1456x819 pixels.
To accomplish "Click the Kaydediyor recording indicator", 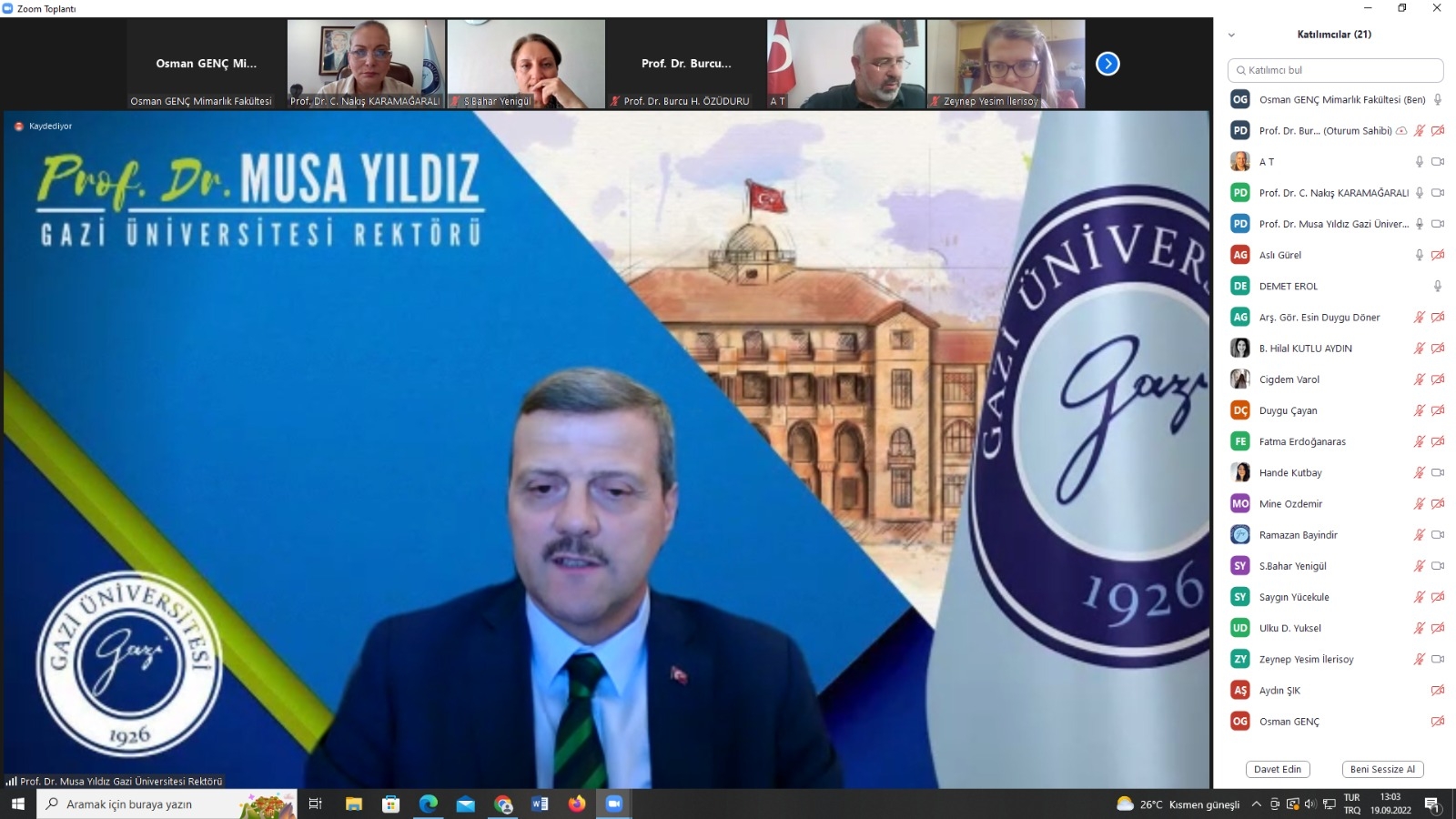I will coord(44,126).
